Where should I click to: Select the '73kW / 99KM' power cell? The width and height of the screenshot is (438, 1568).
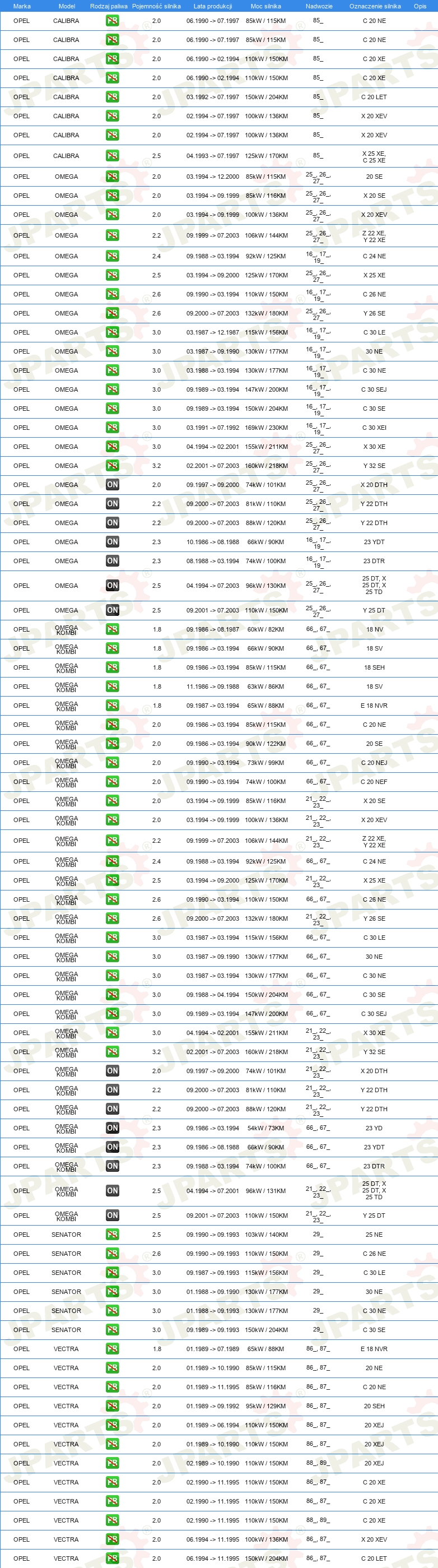tap(267, 763)
